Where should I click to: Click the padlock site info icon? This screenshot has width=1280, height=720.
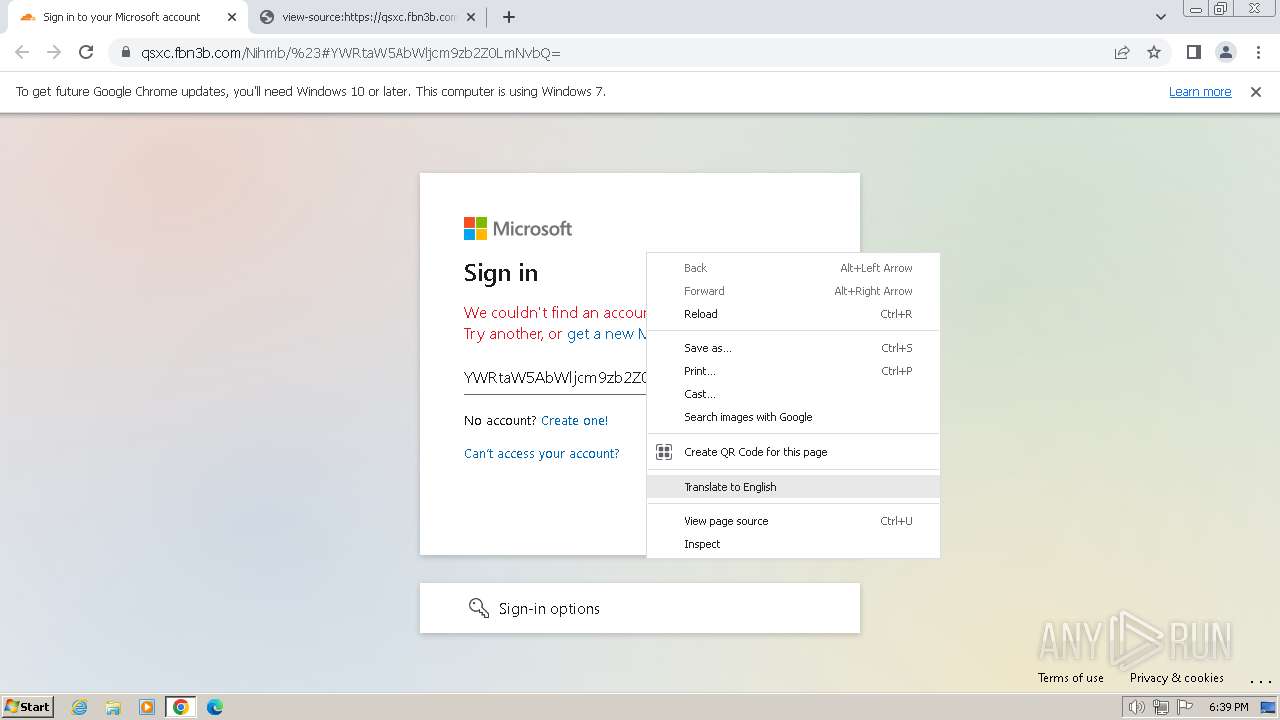tap(125, 53)
